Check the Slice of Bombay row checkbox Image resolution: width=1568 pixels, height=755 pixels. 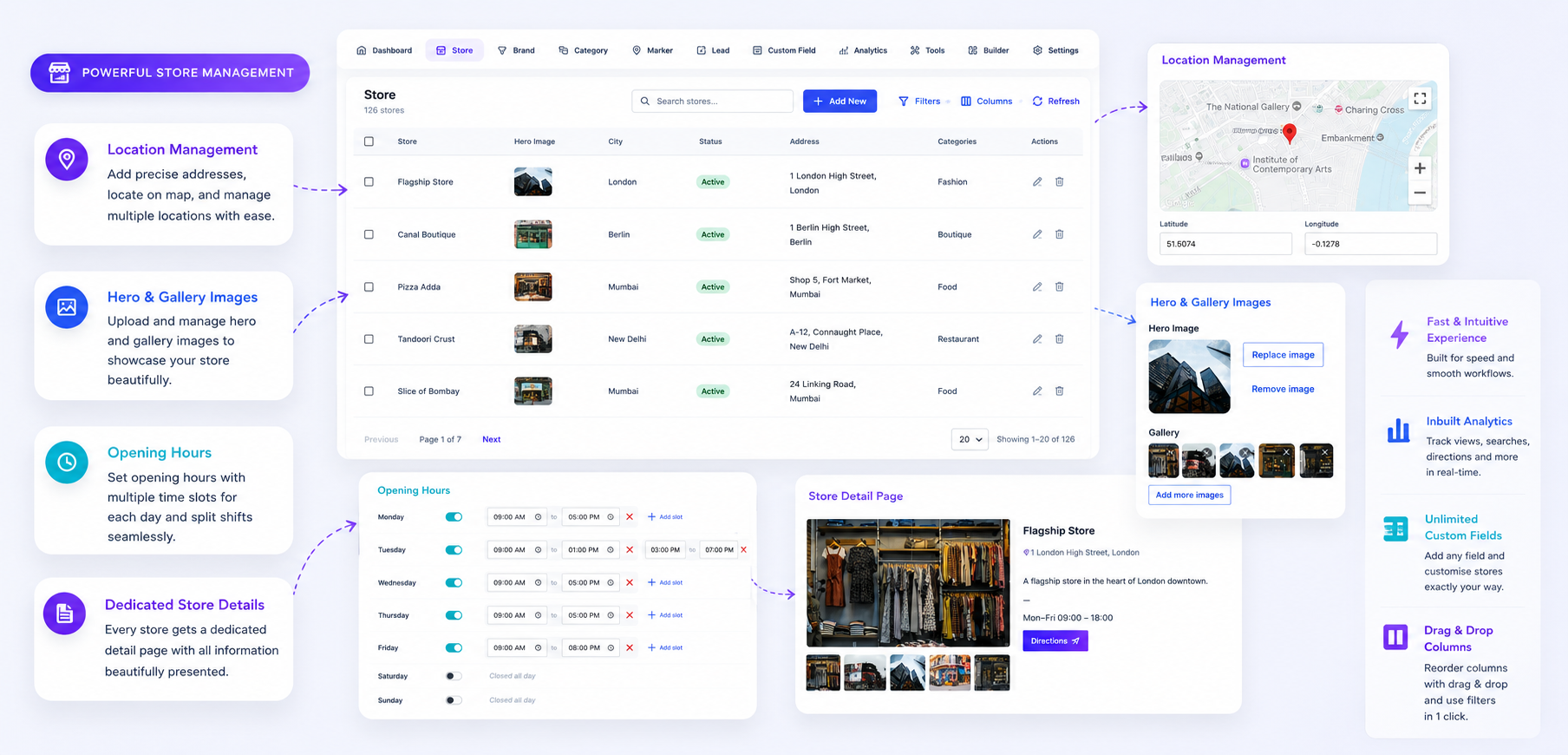(369, 391)
